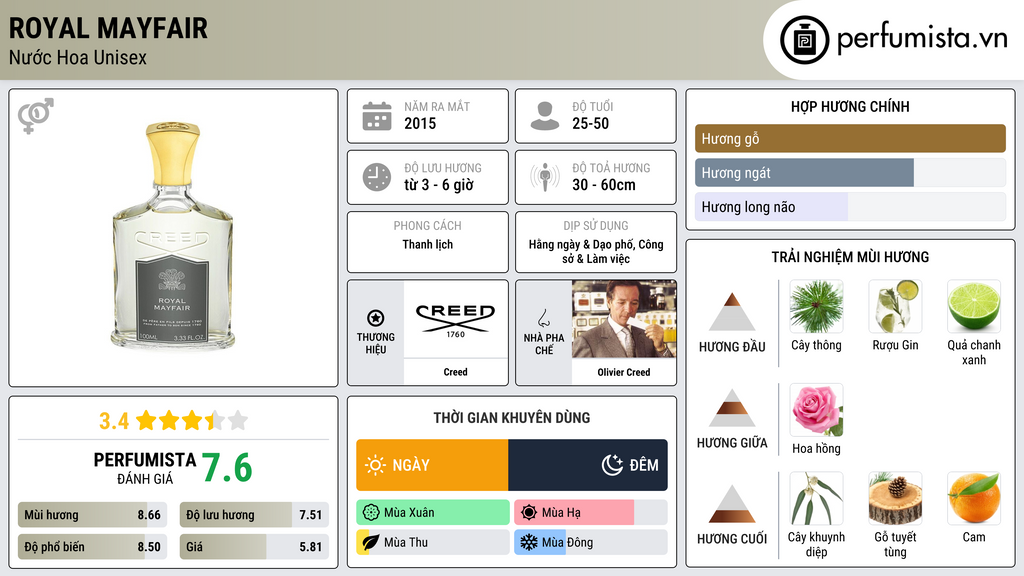Image resolution: width=1024 pixels, height=576 pixels.
Task: Click the sillage projection body icon
Action: pos(544,177)
